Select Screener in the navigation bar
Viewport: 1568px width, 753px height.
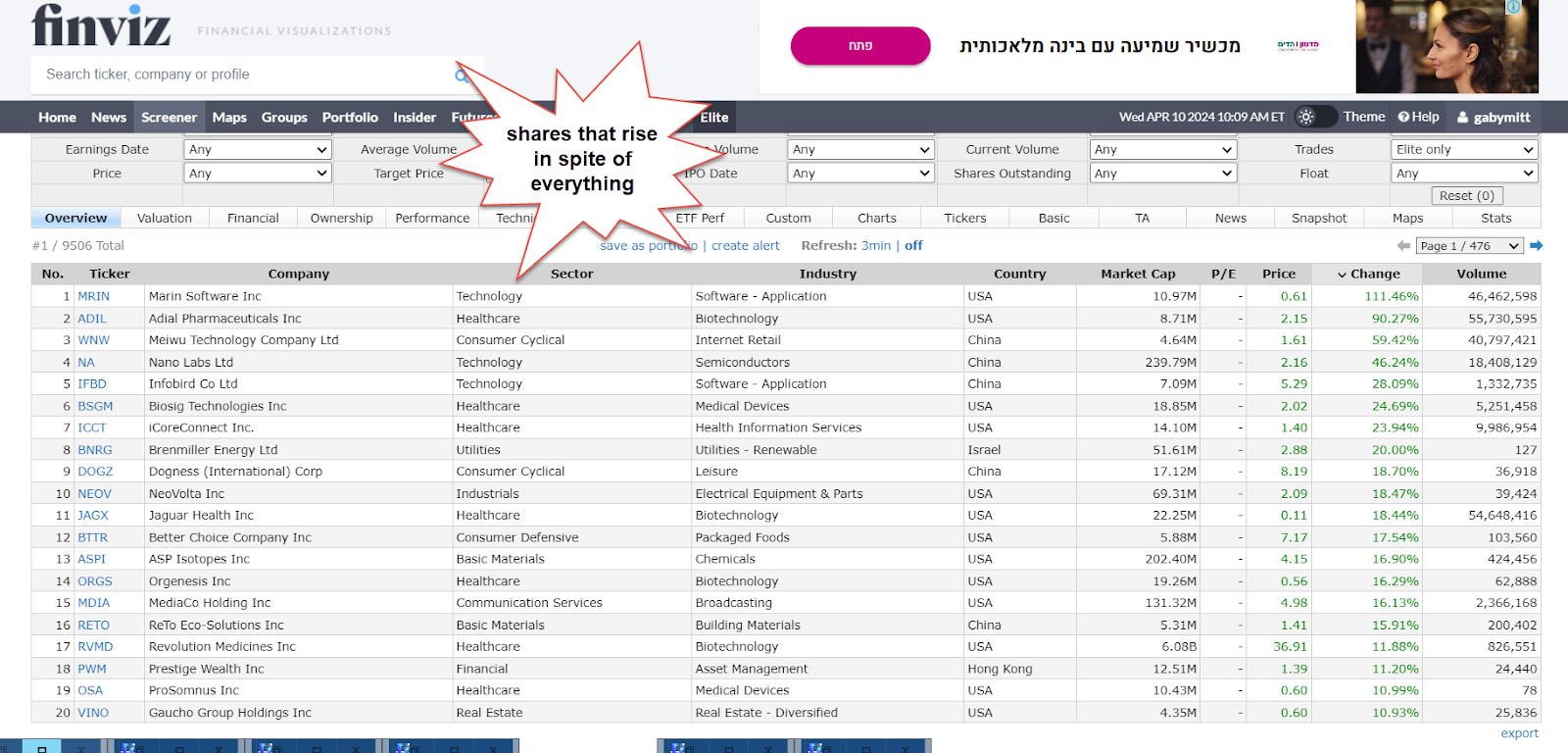tap(169, 118)
